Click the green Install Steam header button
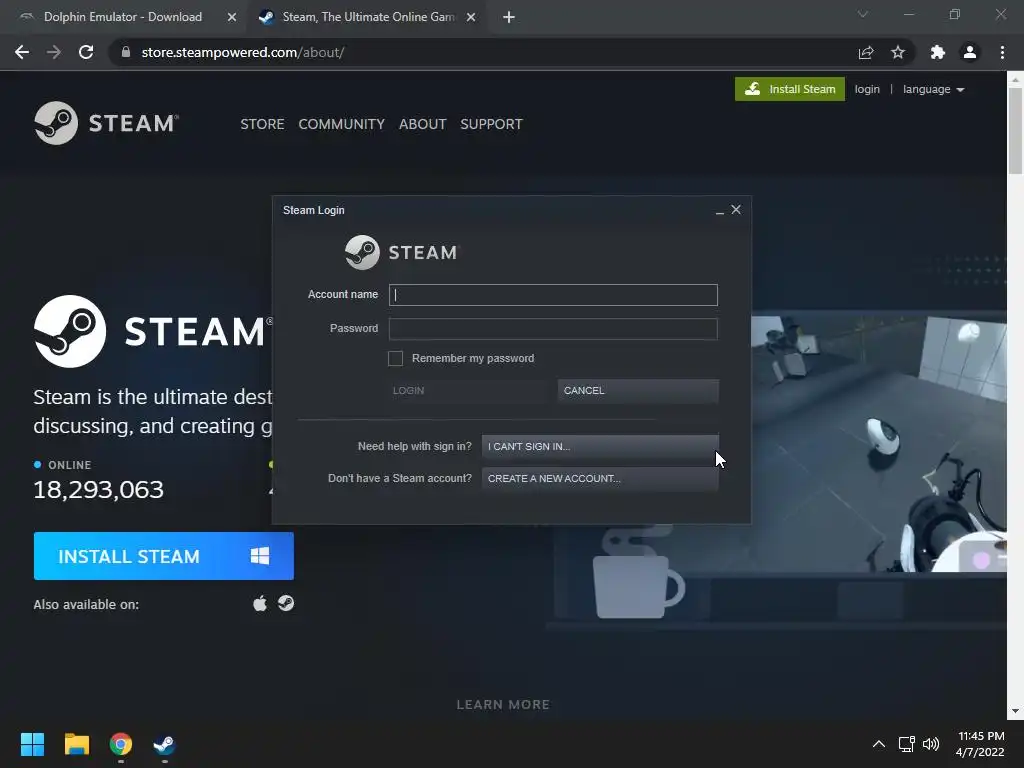Image resolution: width=1024 pixels, height=768 pixels. [x=790, y=89]
